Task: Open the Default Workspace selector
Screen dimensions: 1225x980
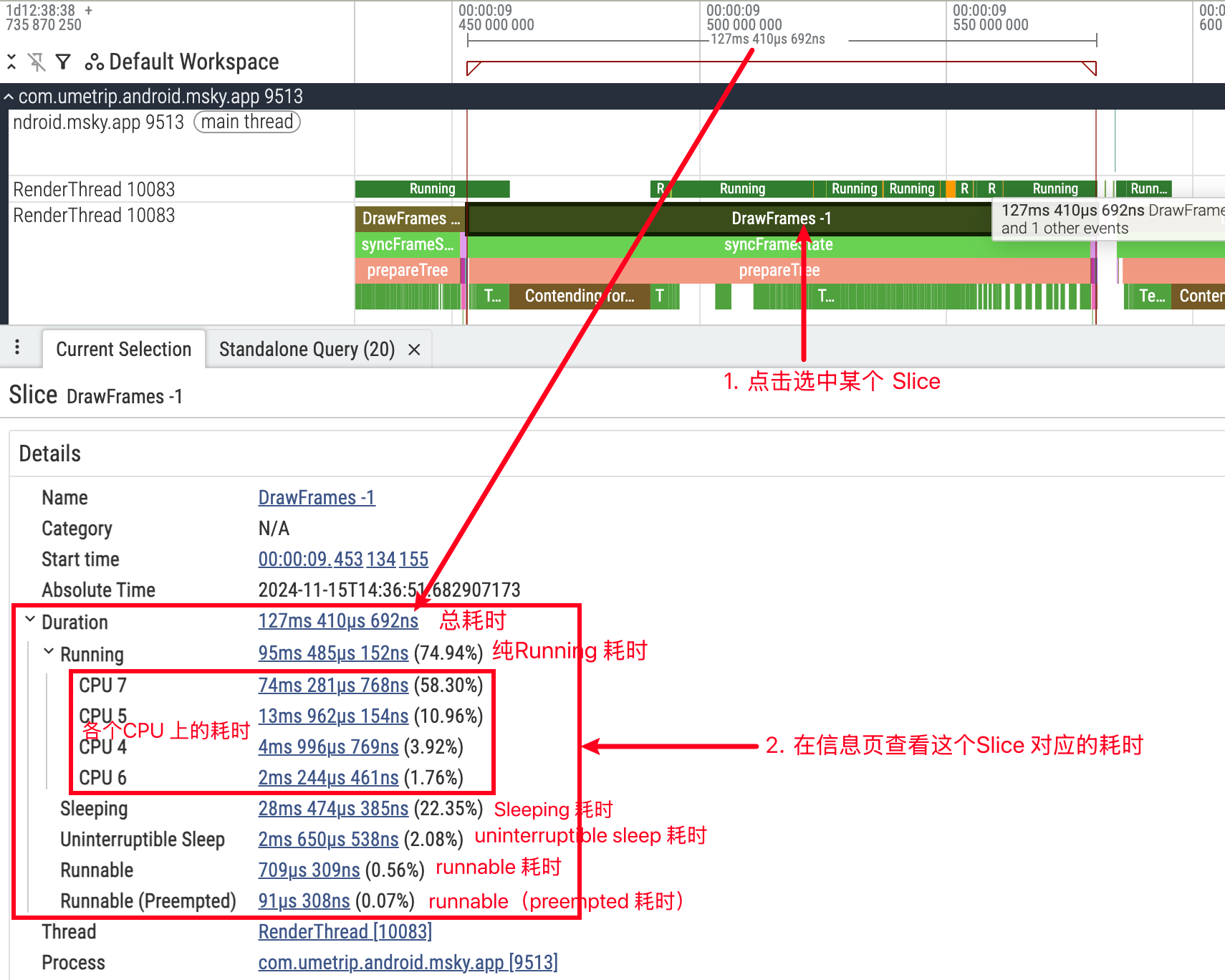Action: point(183,62)
